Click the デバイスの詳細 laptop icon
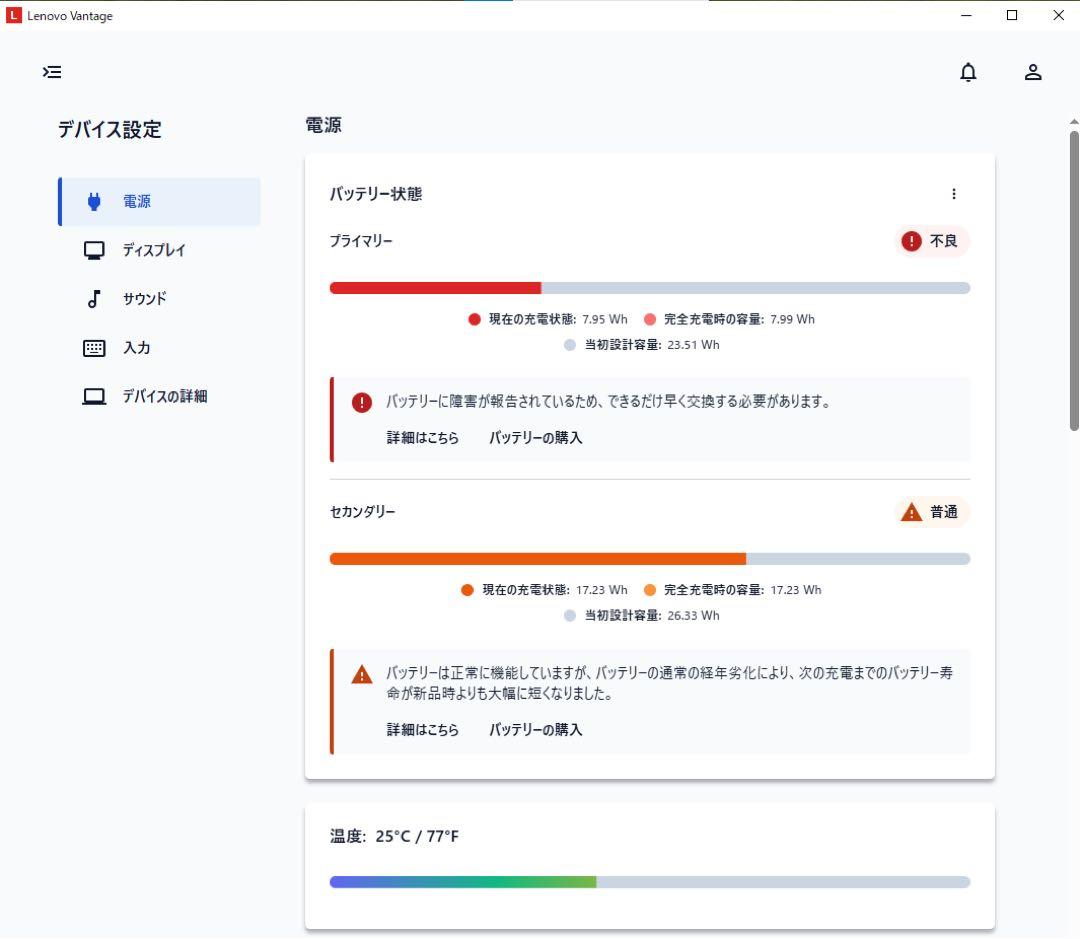The height and width of the screenshot is (939, 1080). 94,397
